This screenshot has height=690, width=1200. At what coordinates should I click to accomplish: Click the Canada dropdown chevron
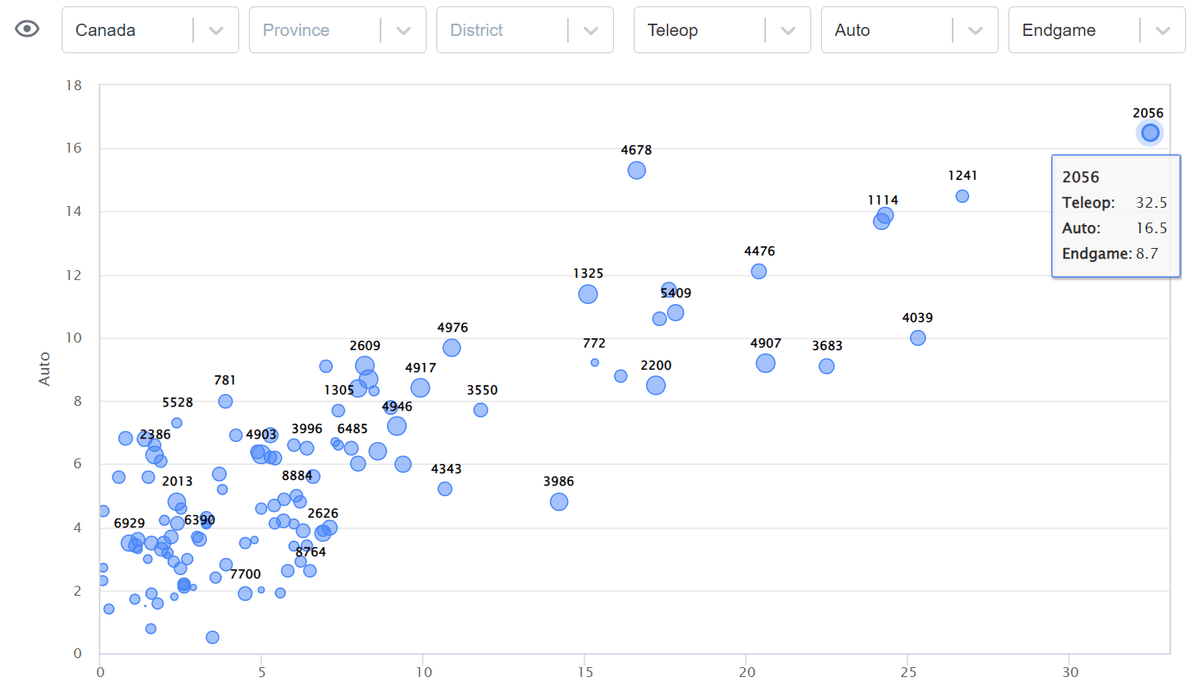(215, 29)
